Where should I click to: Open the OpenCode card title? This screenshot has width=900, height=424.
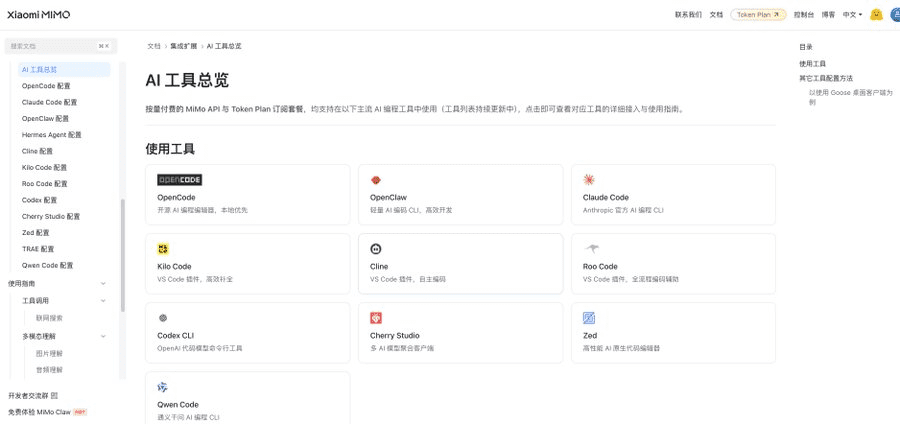pyautogui.click(x=176, y=197)
